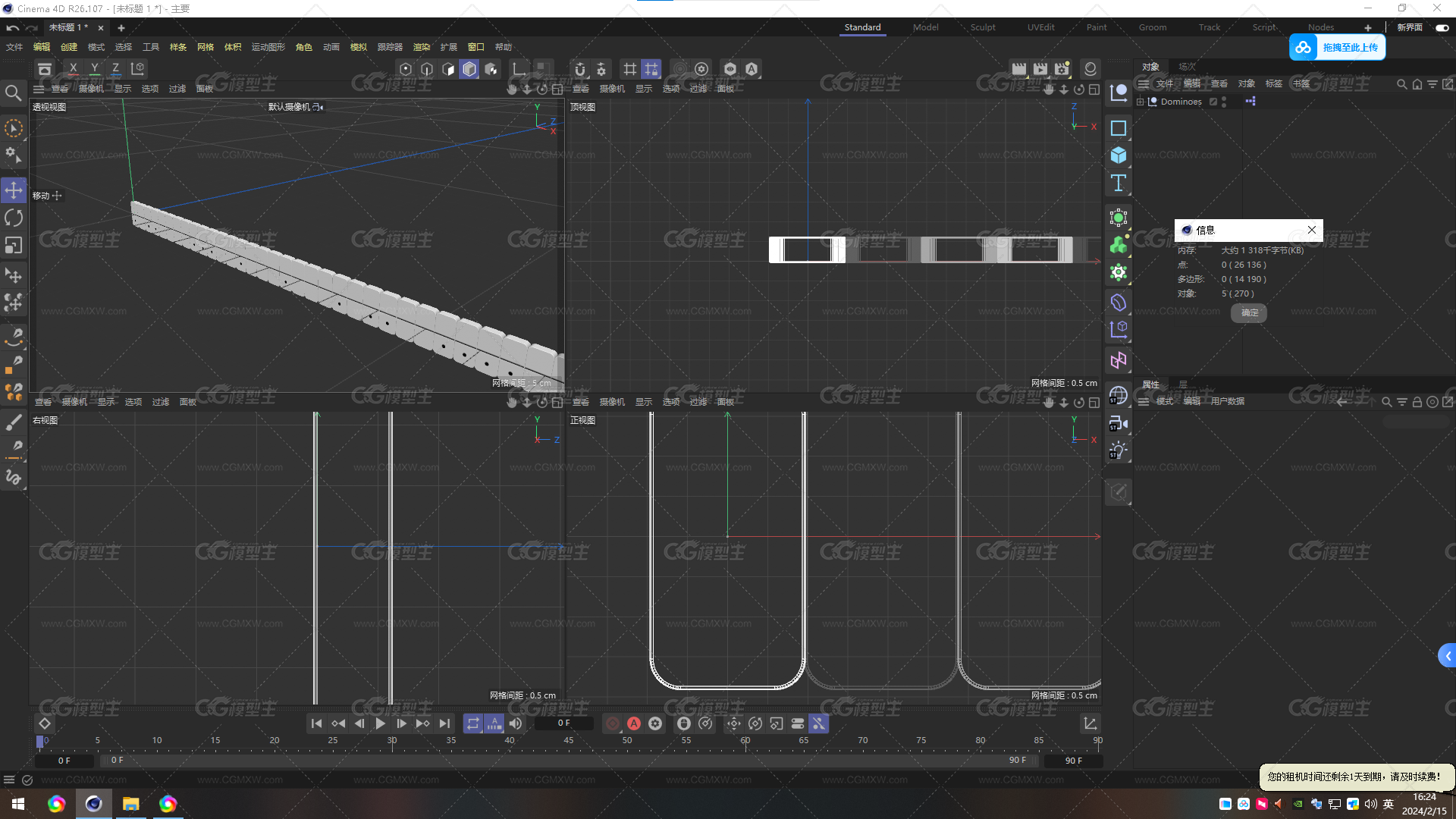Toggle workplane locked grid snap
Screen dimensions: 1456x819
651,69
